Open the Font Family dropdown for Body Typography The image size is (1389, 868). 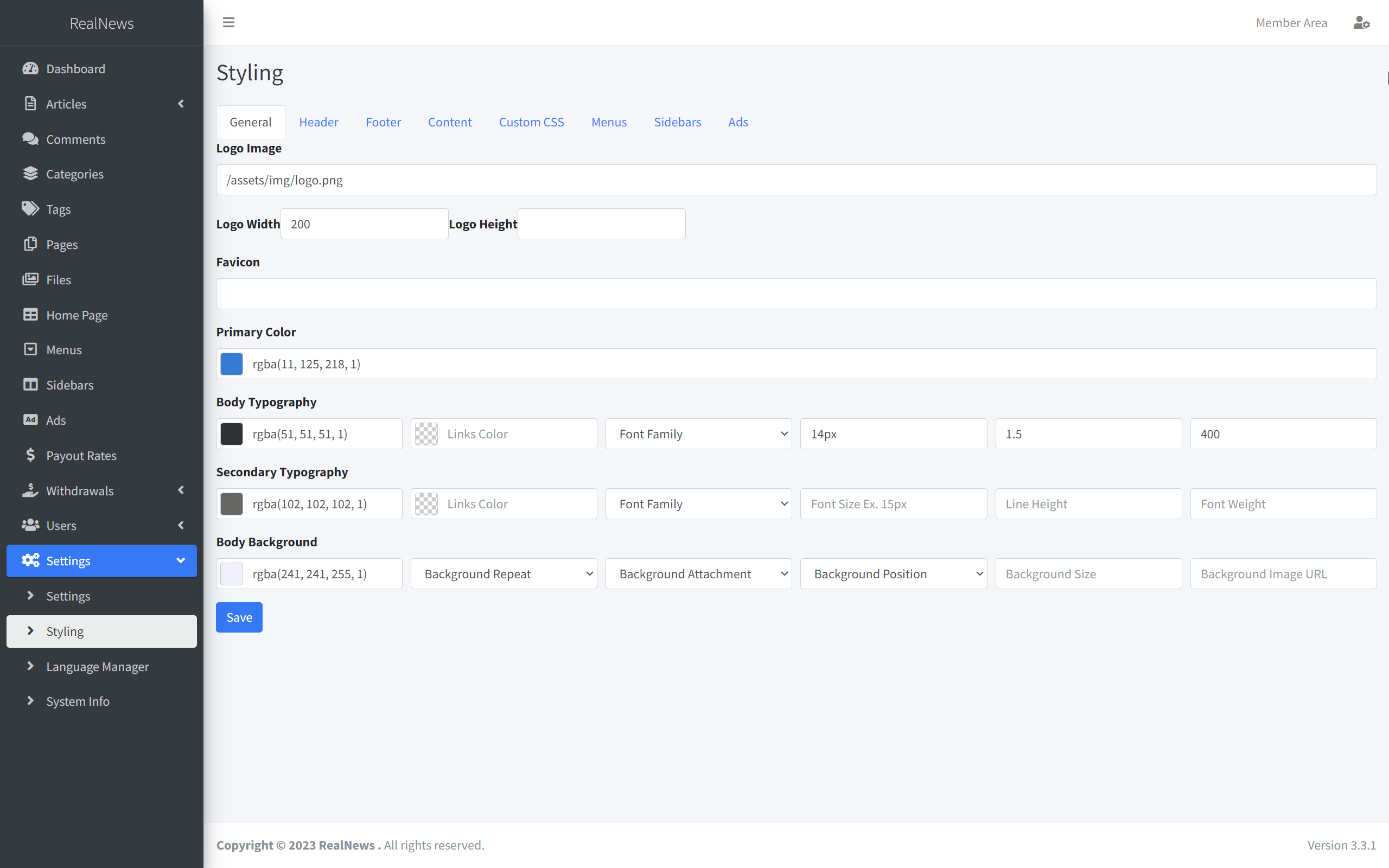pyautogui.click(x=698, y=433)
